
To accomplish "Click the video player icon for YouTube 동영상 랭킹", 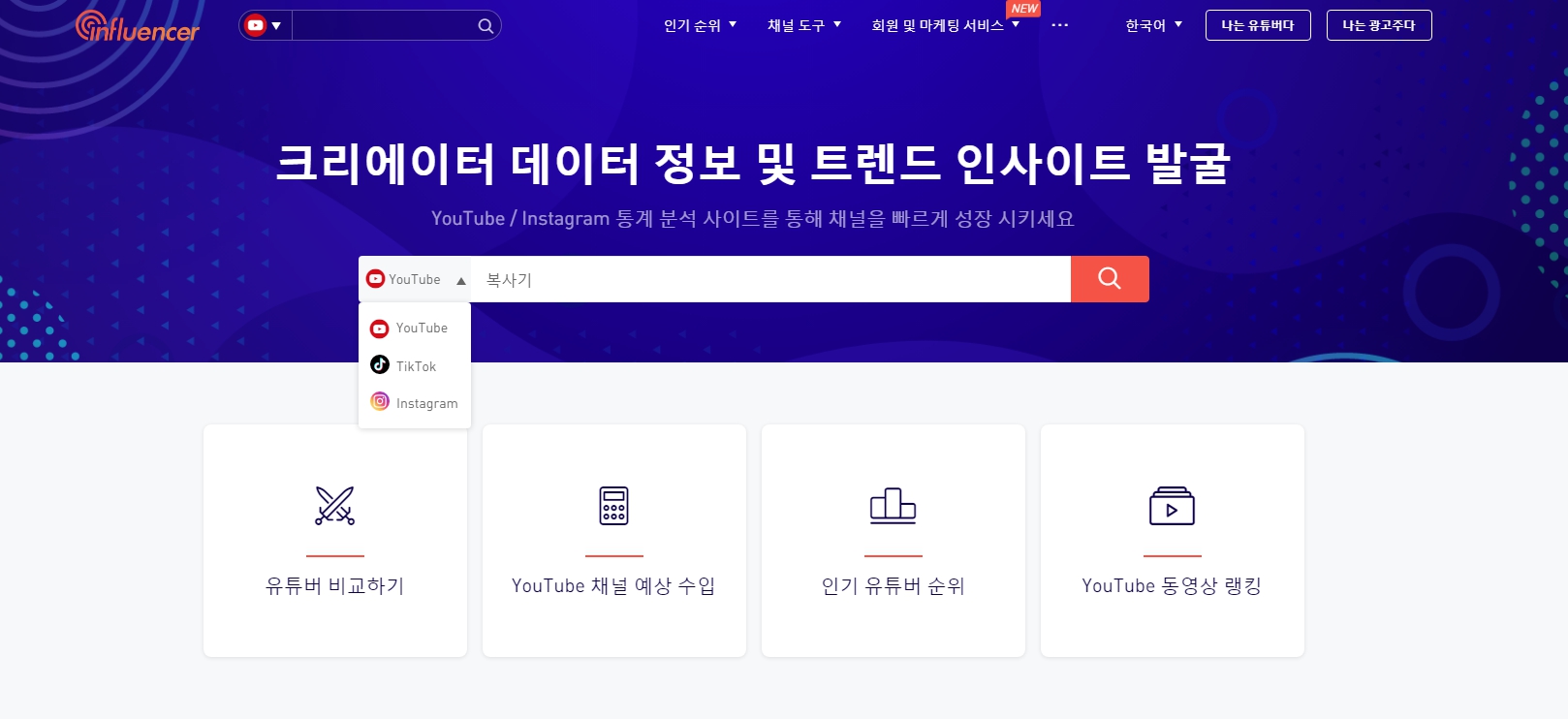I will point(1172,506).
